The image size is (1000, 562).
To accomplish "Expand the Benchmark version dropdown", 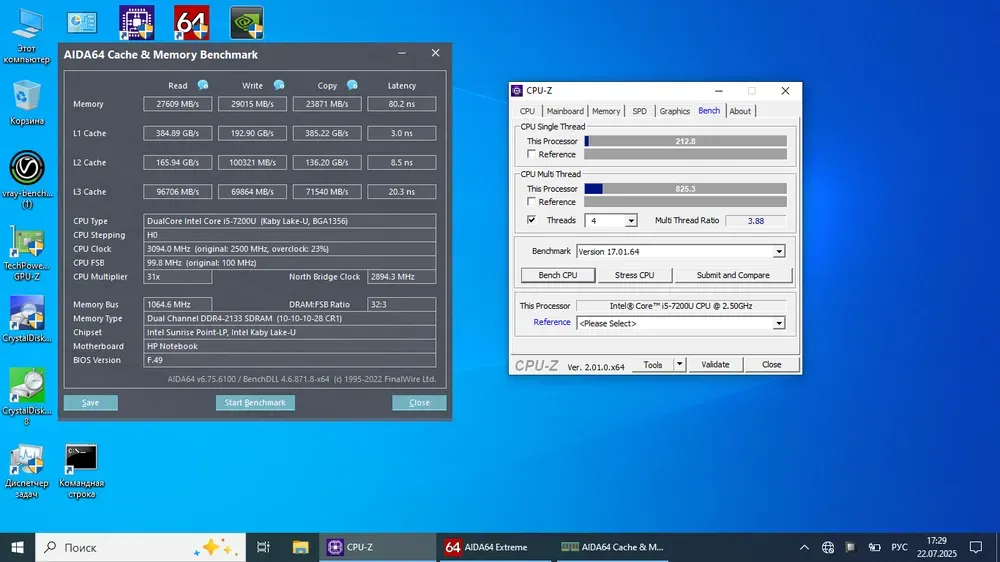I will pos(779,252).
